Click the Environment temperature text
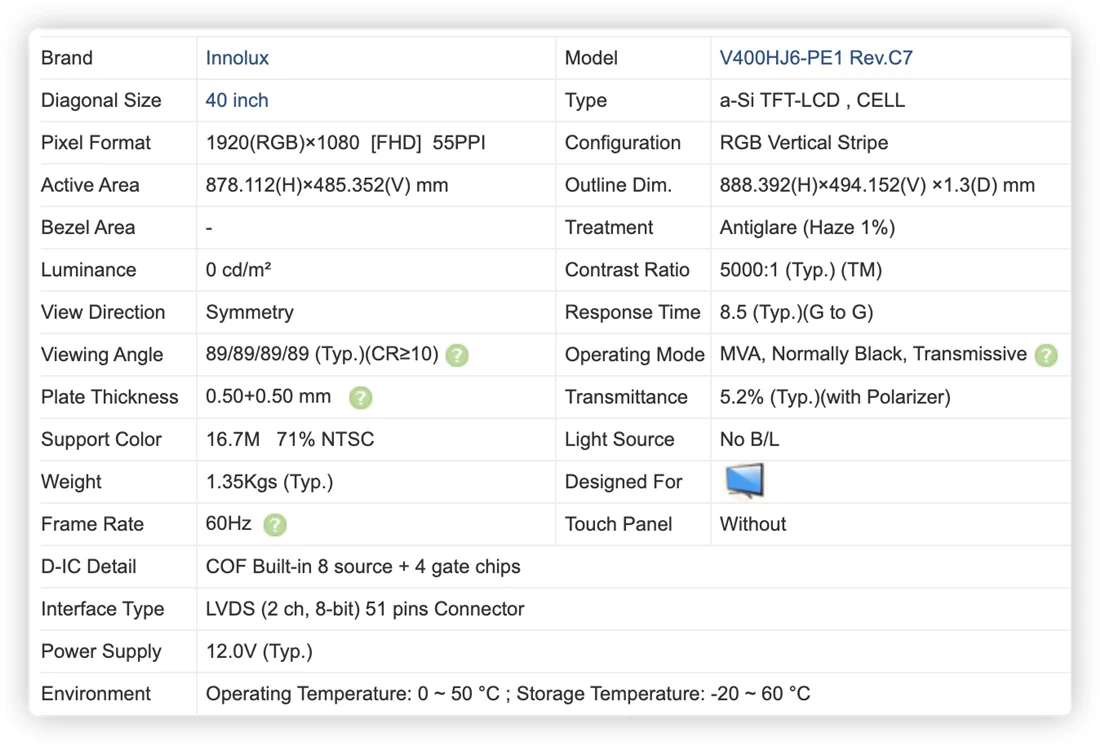The image size is (1100, 745). coord(508,694)
